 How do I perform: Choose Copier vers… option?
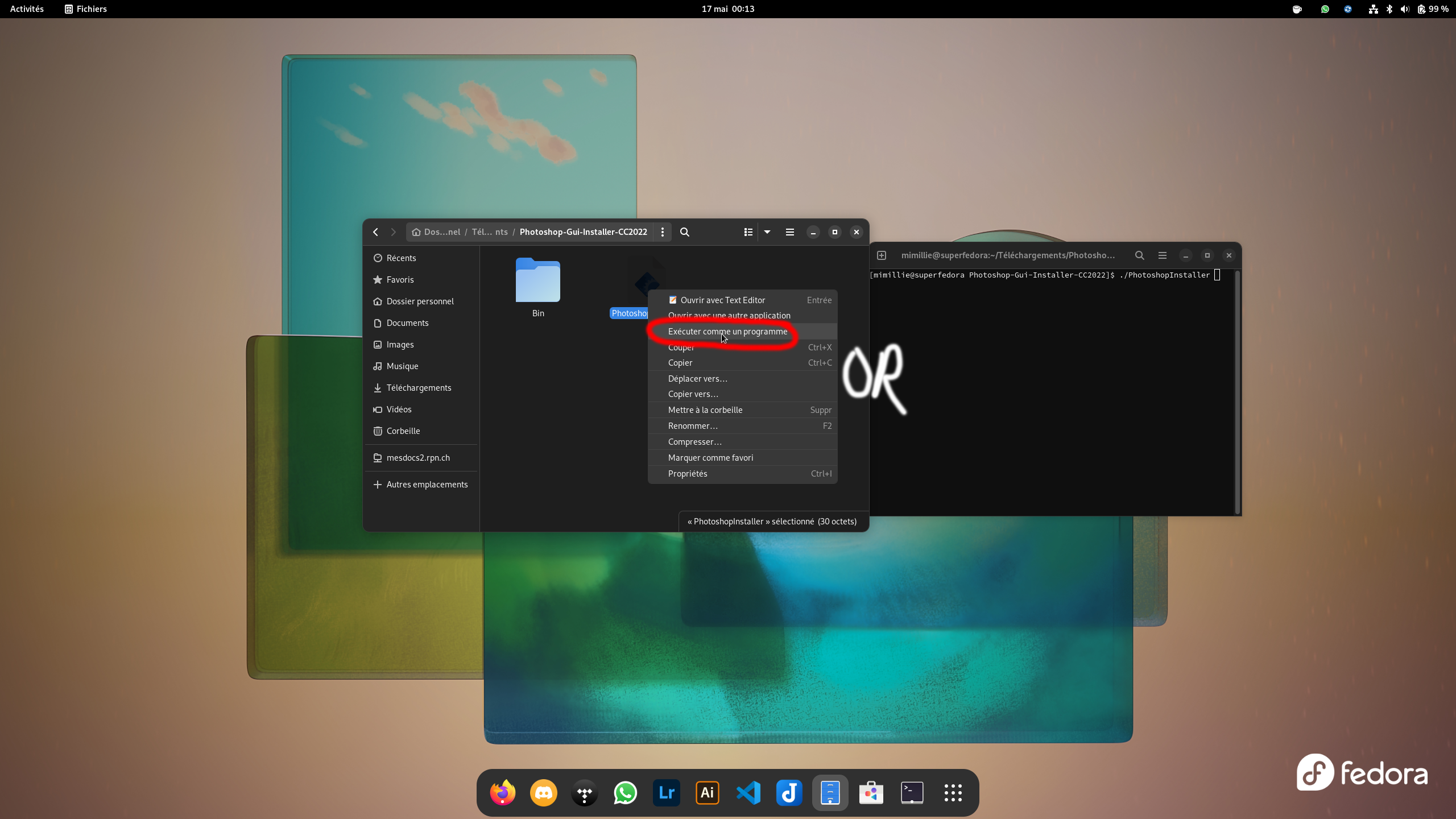pos(743,394)
